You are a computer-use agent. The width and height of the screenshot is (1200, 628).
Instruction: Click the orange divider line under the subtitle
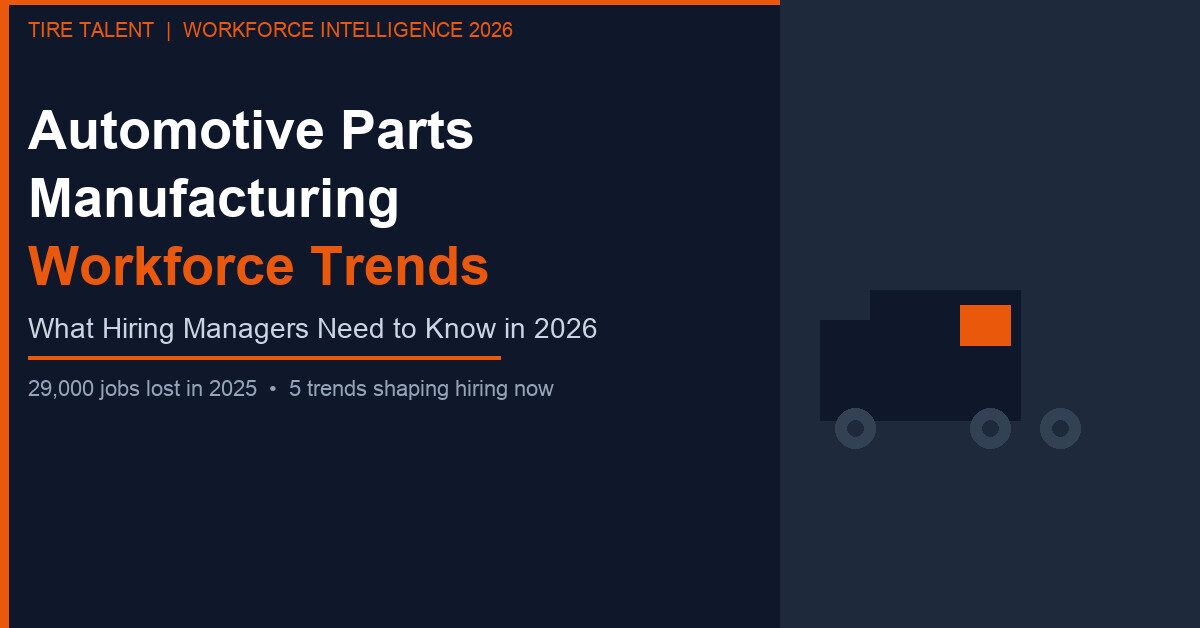pos(264,357)
